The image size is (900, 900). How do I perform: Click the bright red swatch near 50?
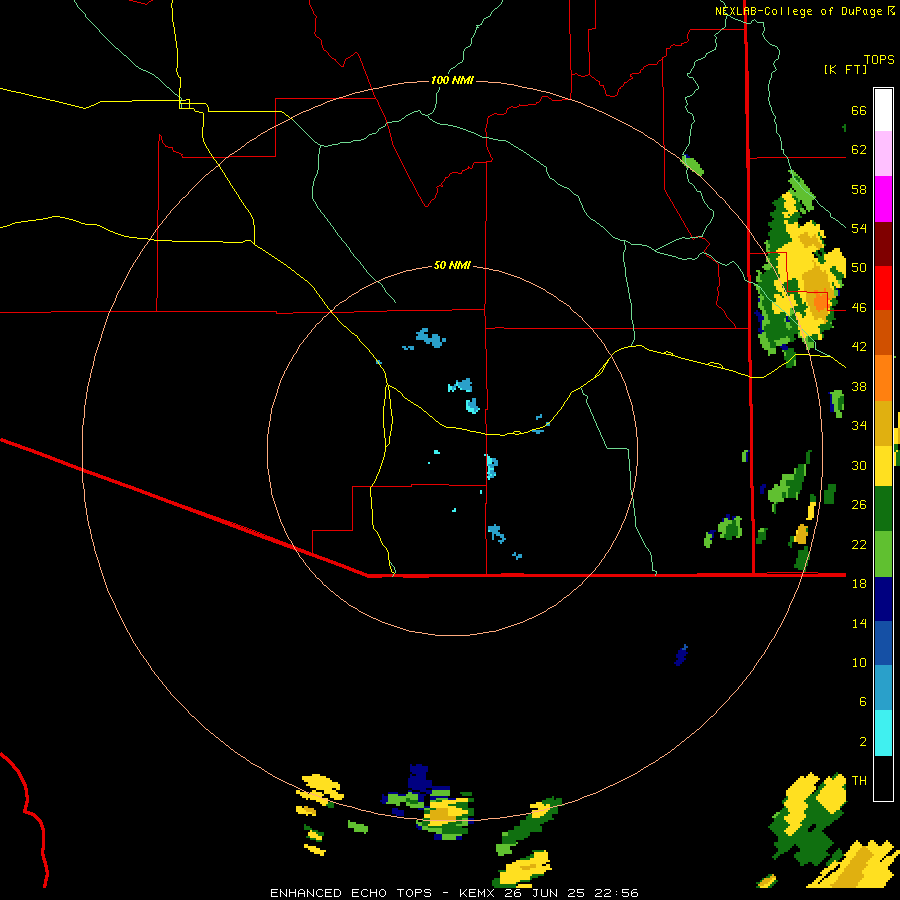[x=883, y=288]
